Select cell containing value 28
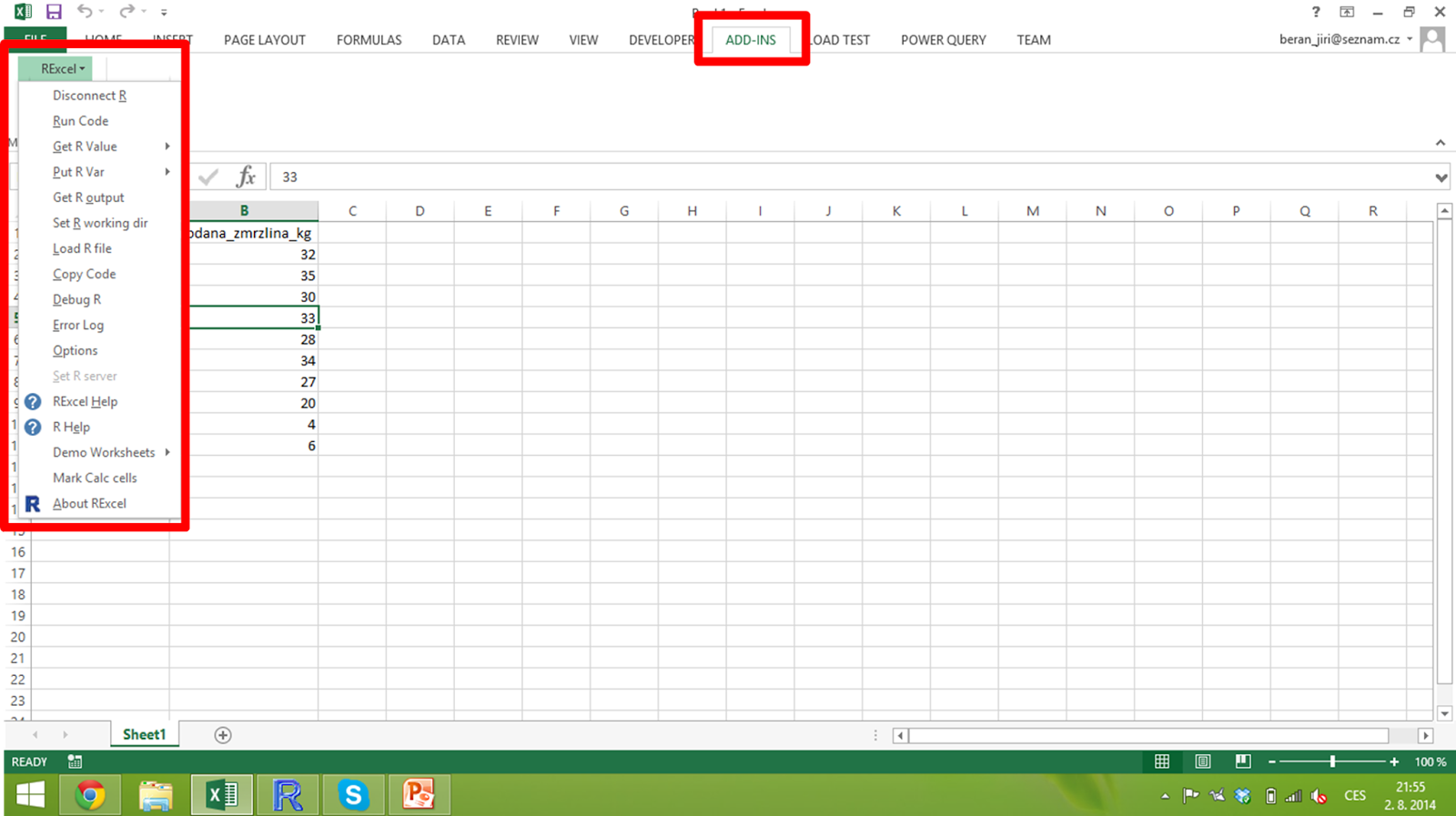This screenshot has height=816, width=1456. pyautogui.click(x=244, y=339)
